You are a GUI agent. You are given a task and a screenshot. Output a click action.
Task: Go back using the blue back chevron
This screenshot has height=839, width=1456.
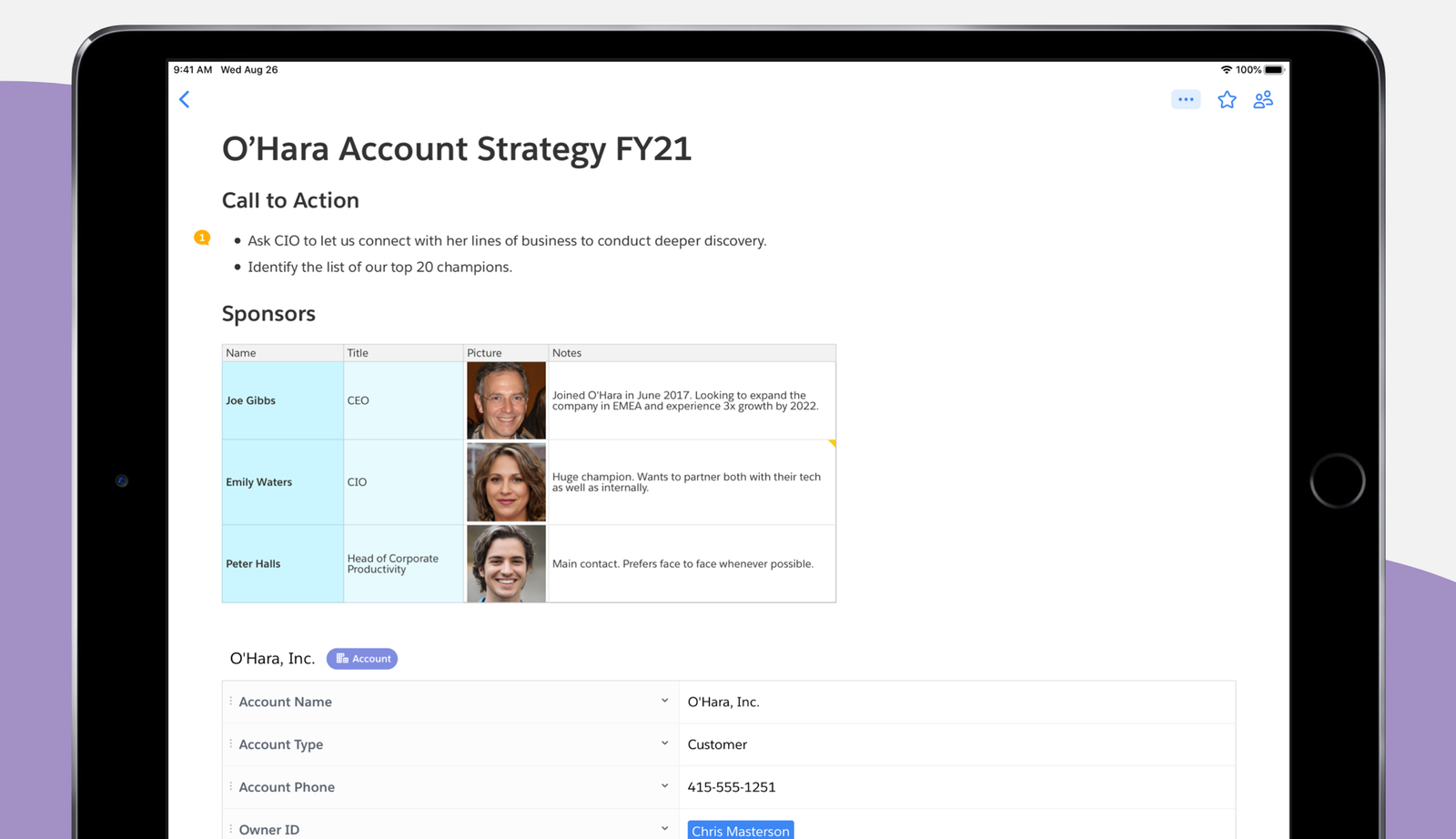(x=185, y=99)
